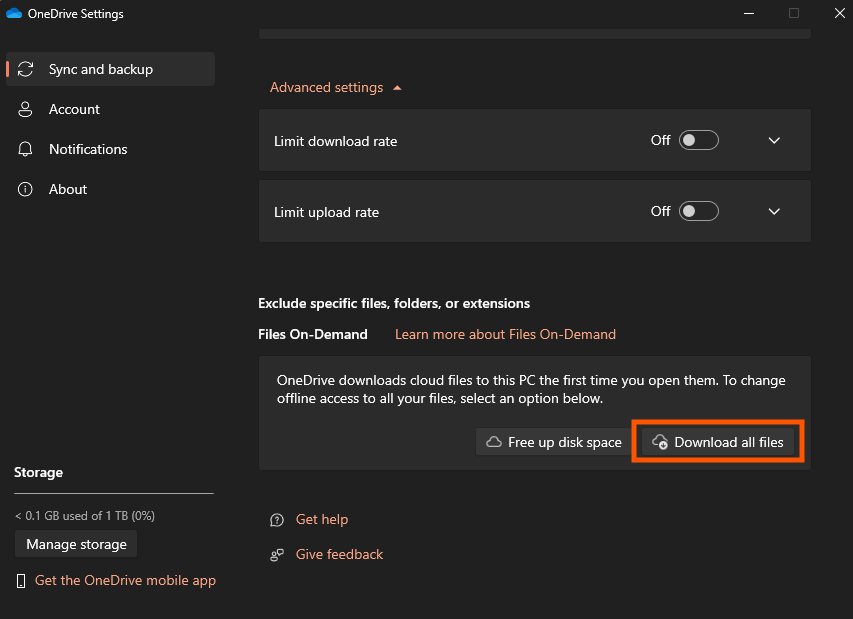The width and height of the screenshot is (853, 619).
Task: Click the mobile phone icon near app link
Action: pos(21,581)
